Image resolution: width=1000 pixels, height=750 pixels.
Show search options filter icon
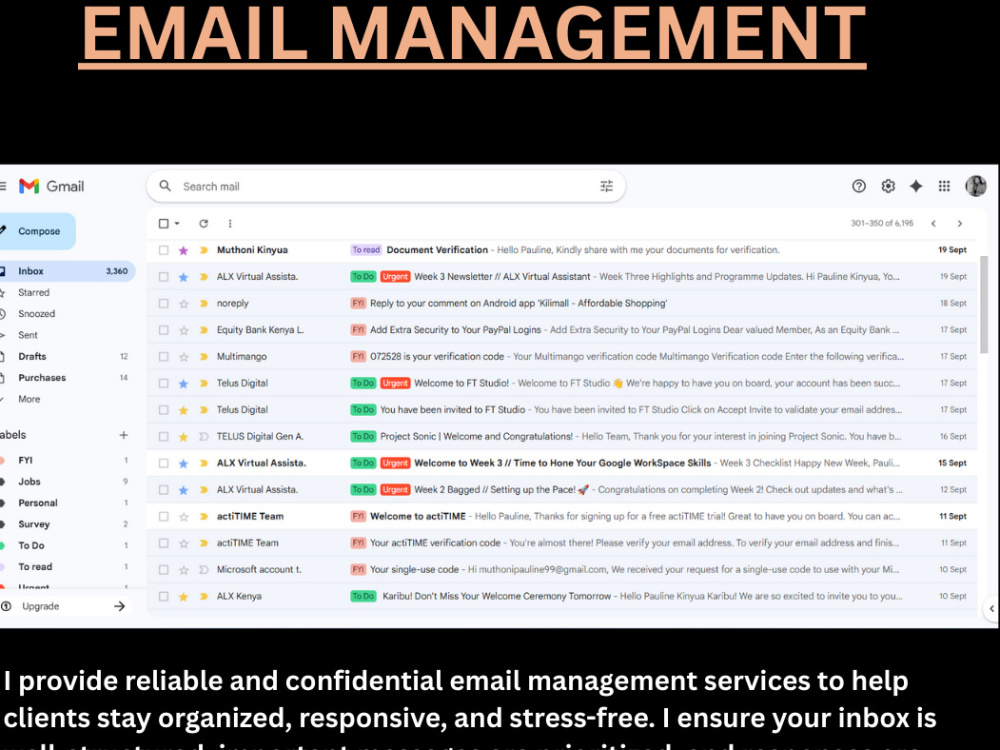pos(607,186)
